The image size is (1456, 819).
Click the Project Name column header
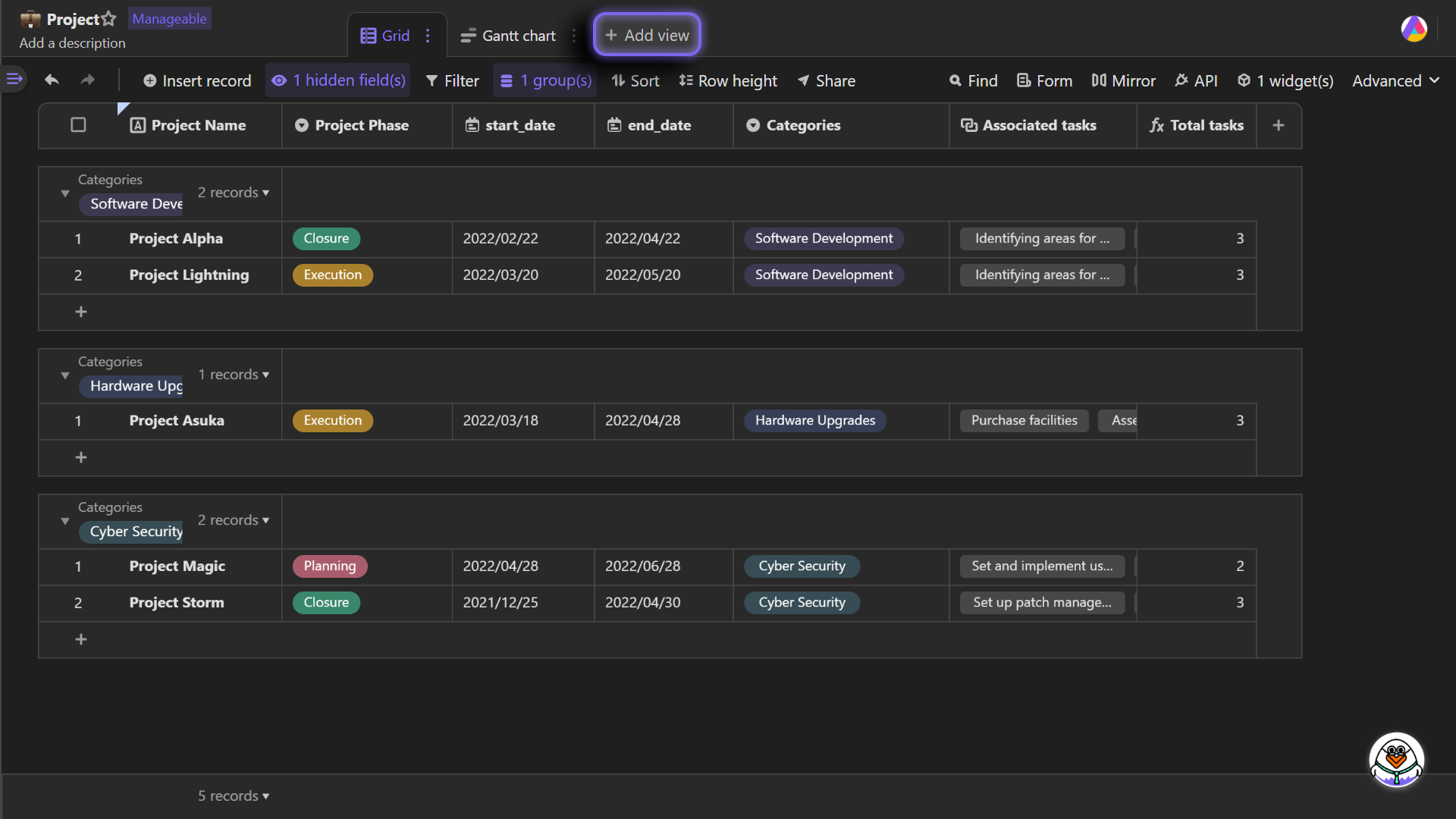pos(199,125)
